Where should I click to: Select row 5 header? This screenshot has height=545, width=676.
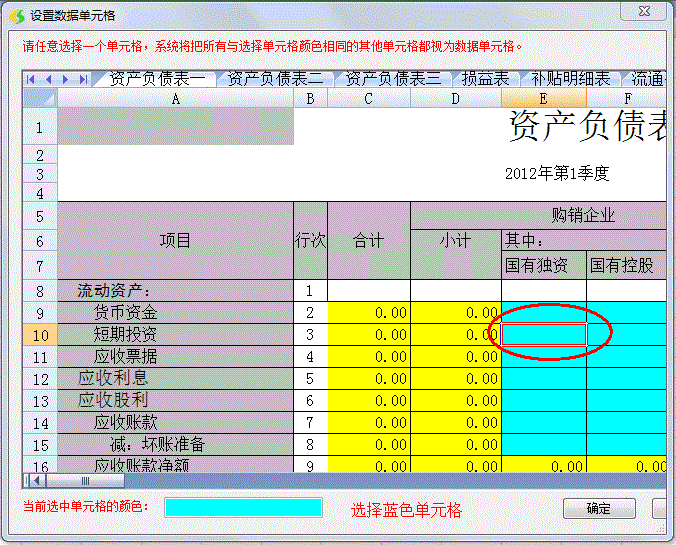[x=40, y=216]
